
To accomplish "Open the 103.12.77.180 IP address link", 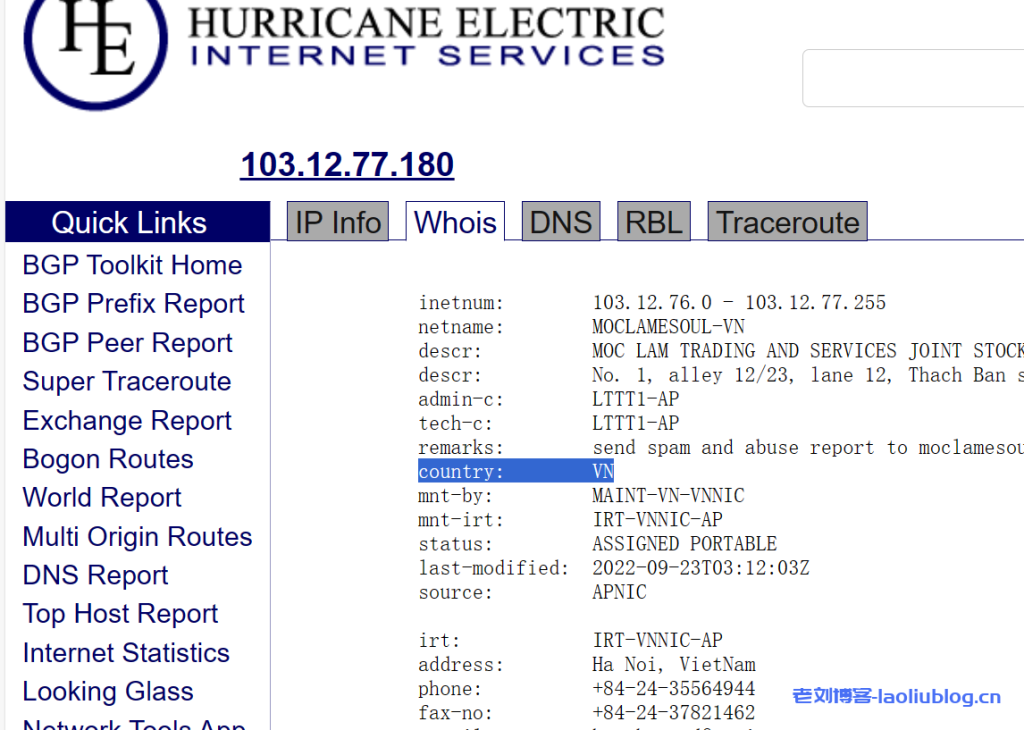I will (x=347, y=165).
